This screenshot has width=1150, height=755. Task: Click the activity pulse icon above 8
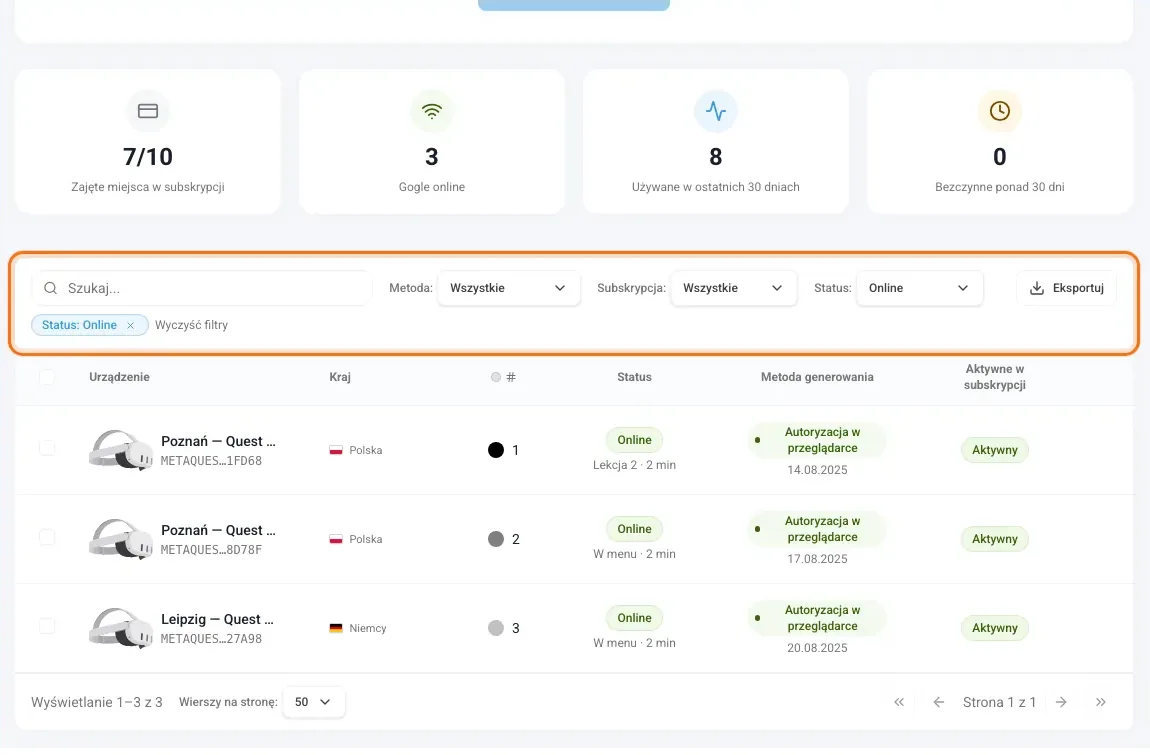click(716, 112)
